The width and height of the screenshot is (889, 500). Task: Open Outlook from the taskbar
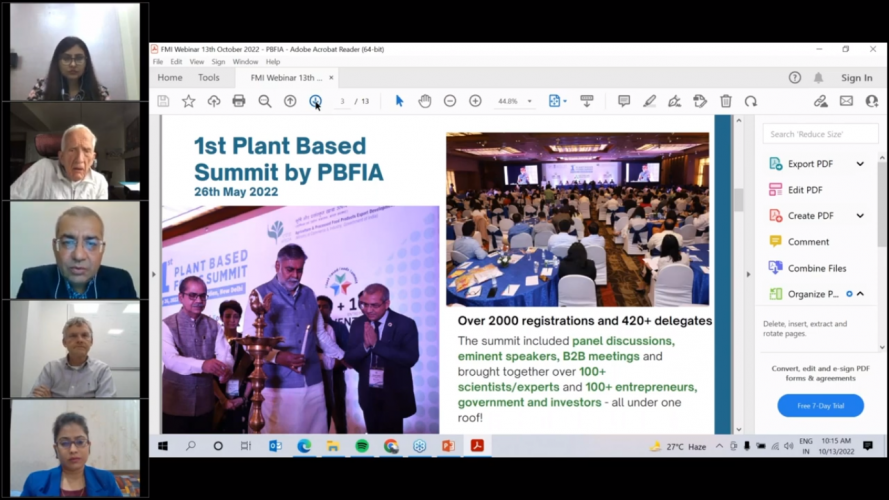[276, 446]
